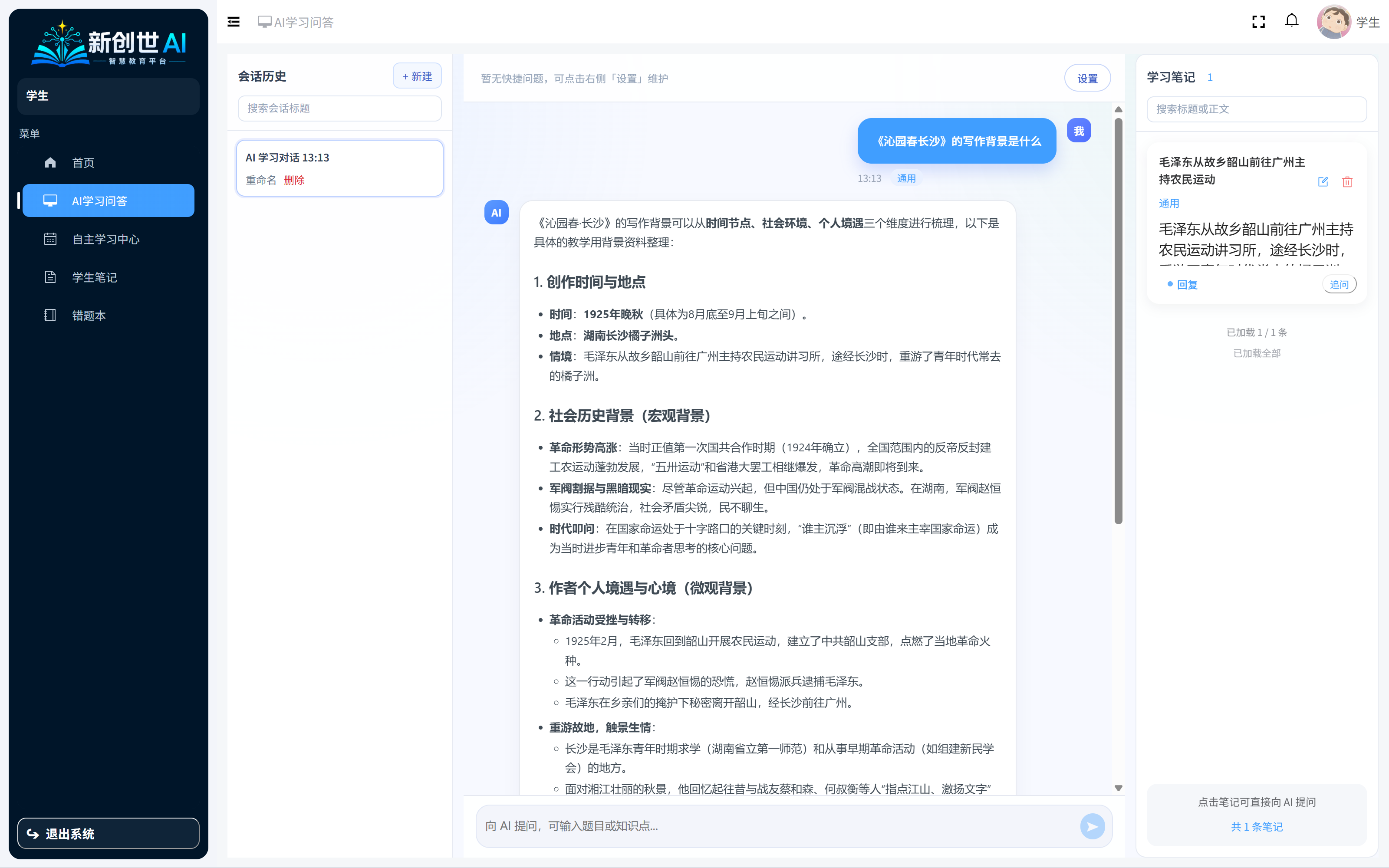The width and height of the screenshot is (1389, 868).
Task: Click the home icon beside 首页
Action: (x=50, y=162)
